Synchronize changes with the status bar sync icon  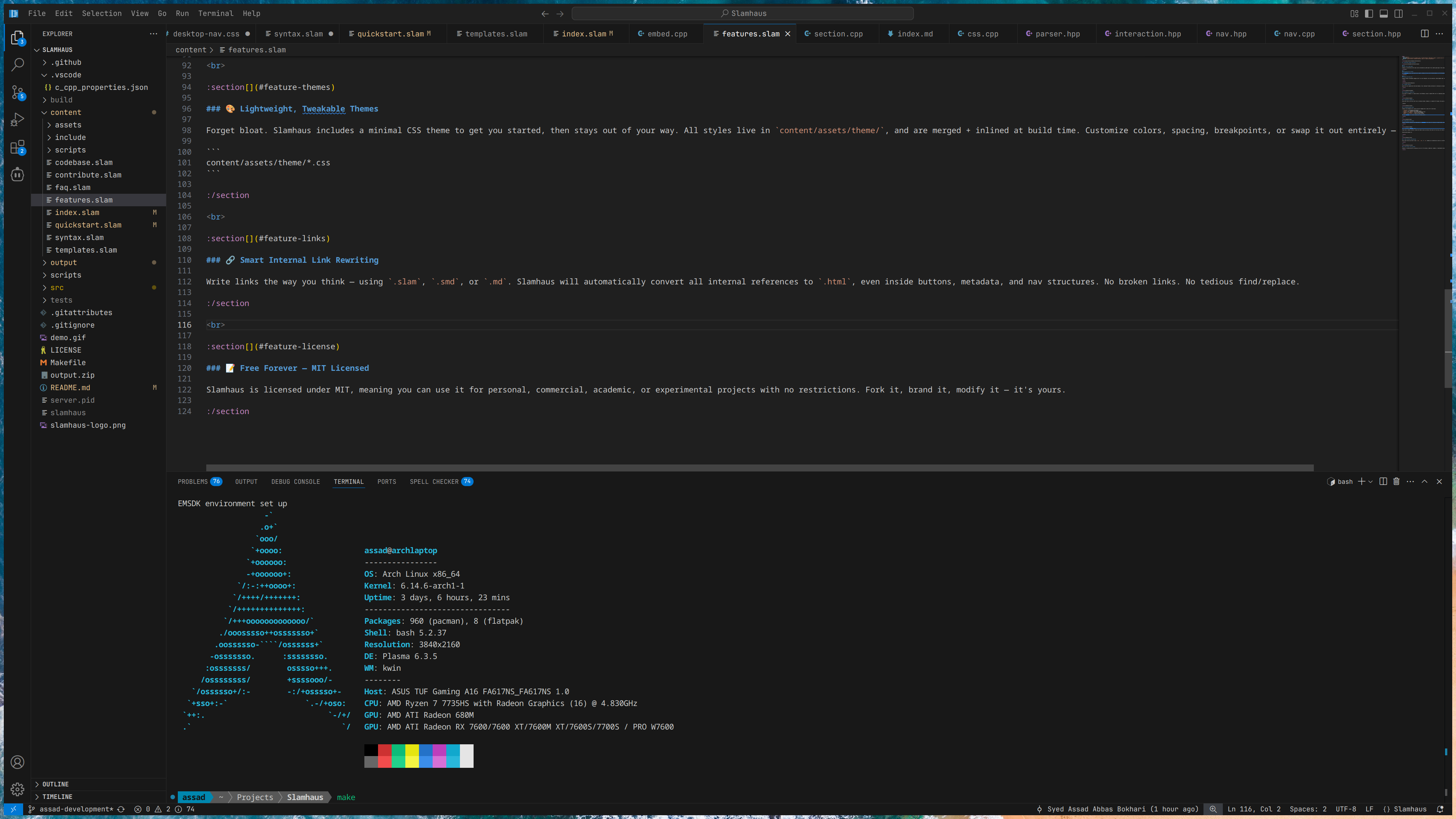[x=121, y=810]
